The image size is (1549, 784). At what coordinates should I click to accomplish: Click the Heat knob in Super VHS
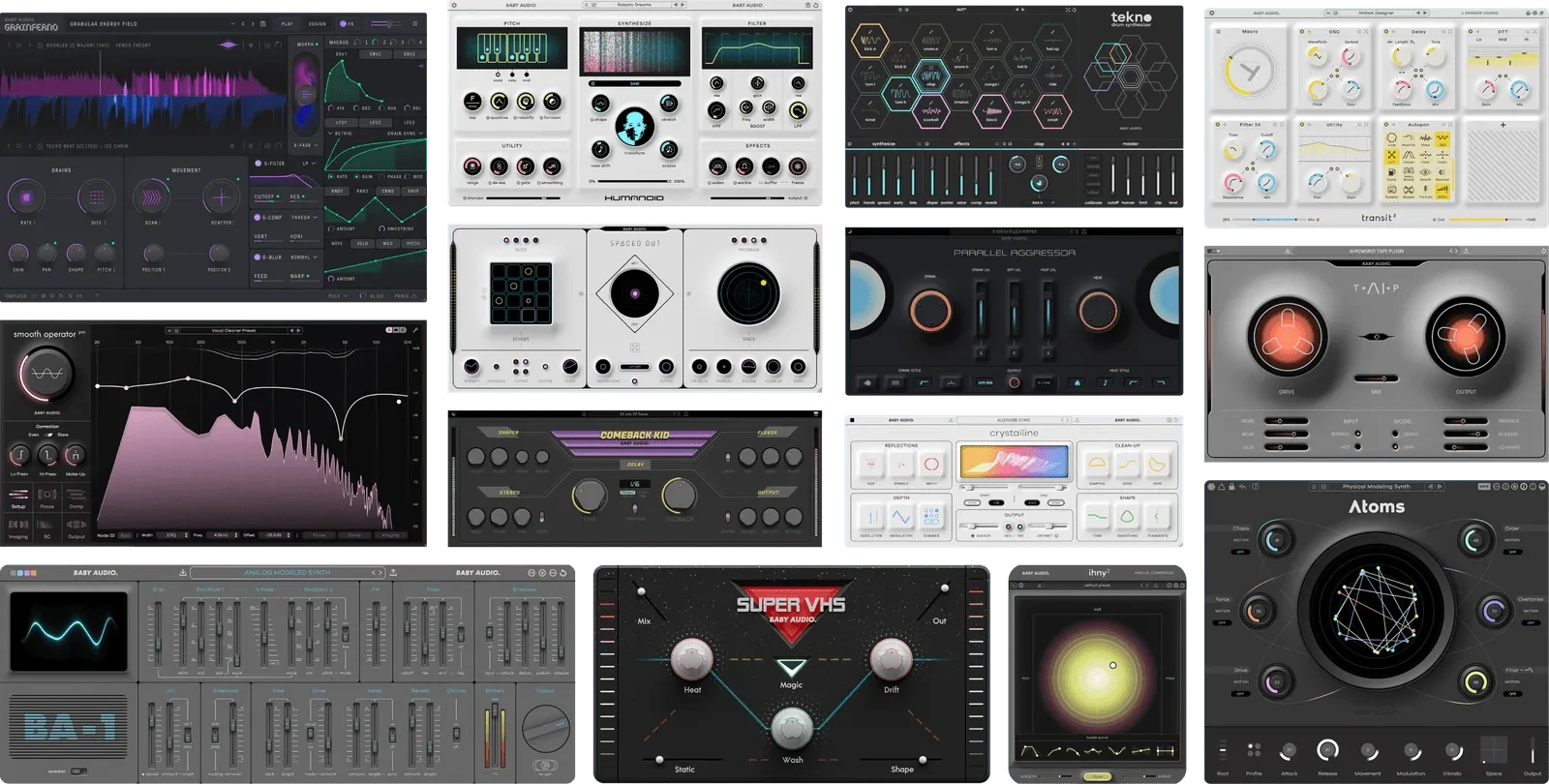[691, 659]
